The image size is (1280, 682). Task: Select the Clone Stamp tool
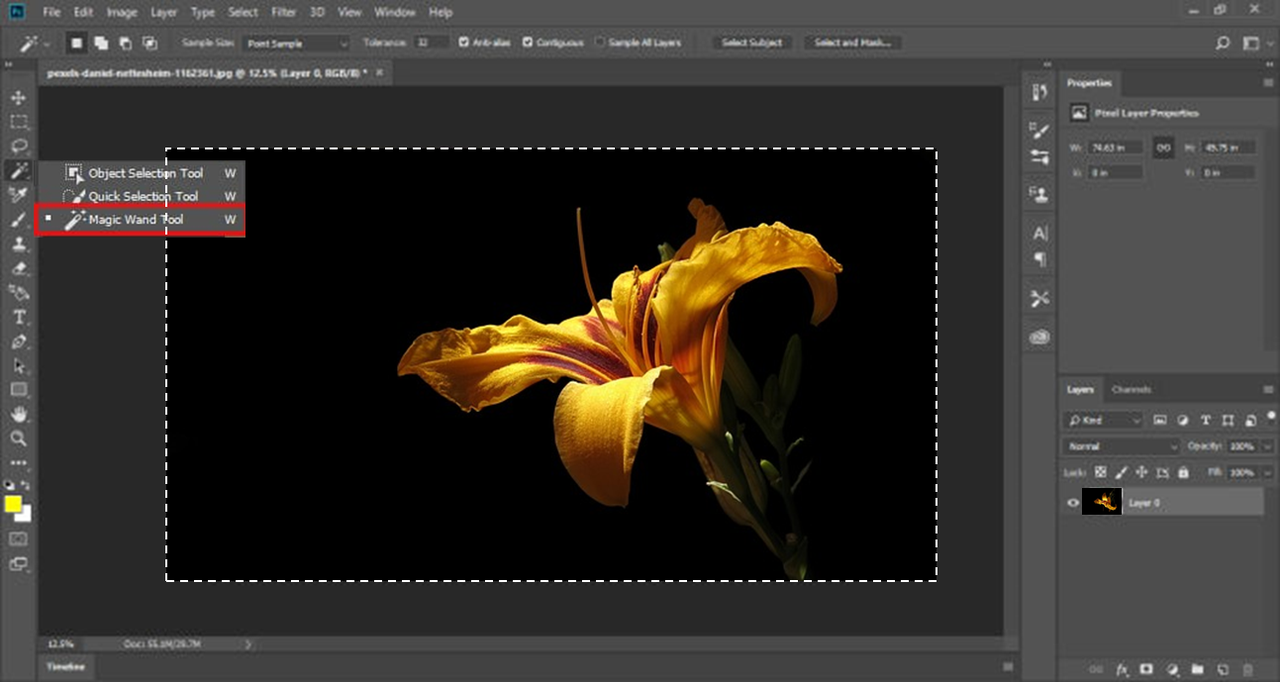pyautogui.click(x=18, y=244)
